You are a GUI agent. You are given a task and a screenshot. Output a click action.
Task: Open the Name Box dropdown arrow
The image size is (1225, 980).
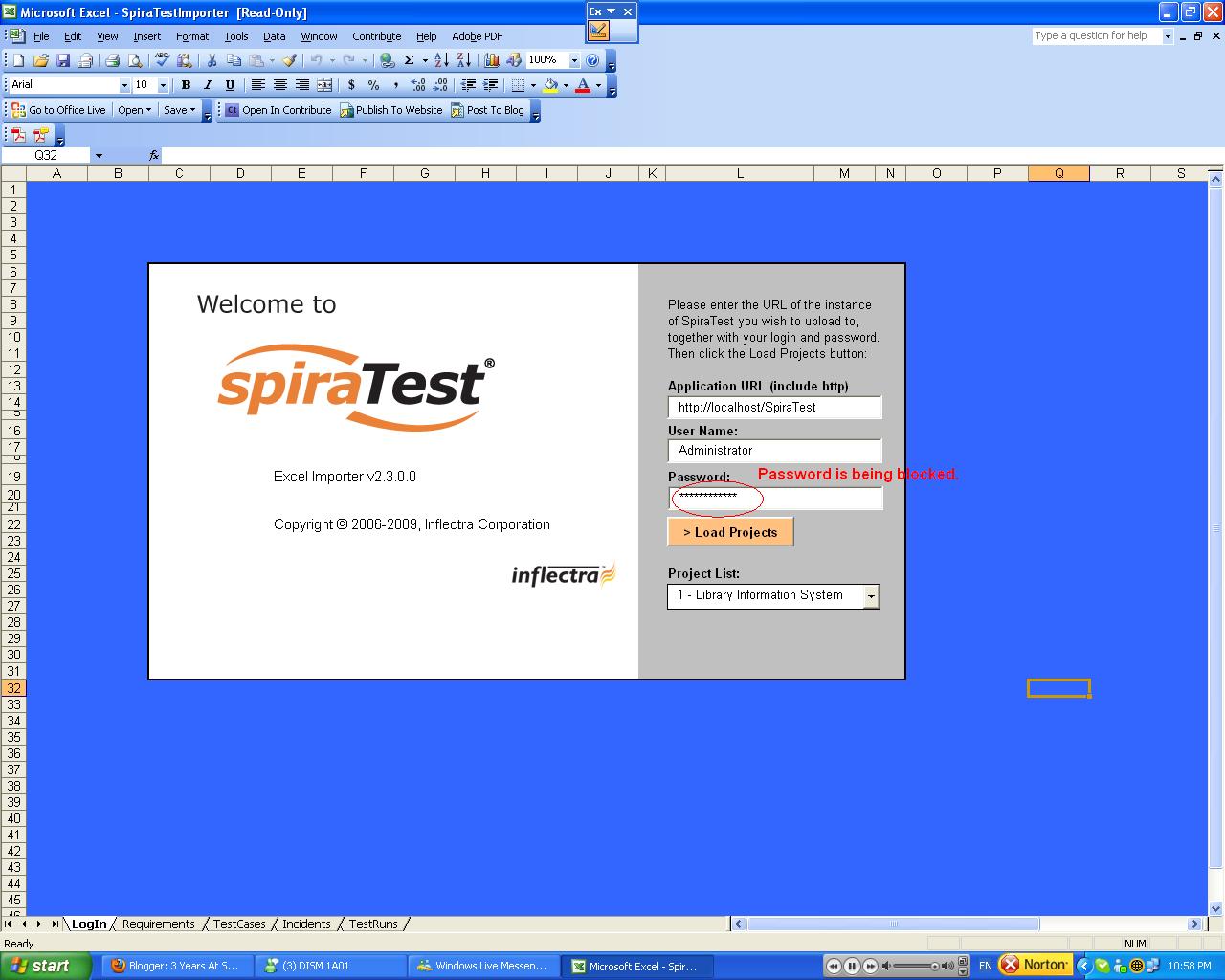point(99,155)
